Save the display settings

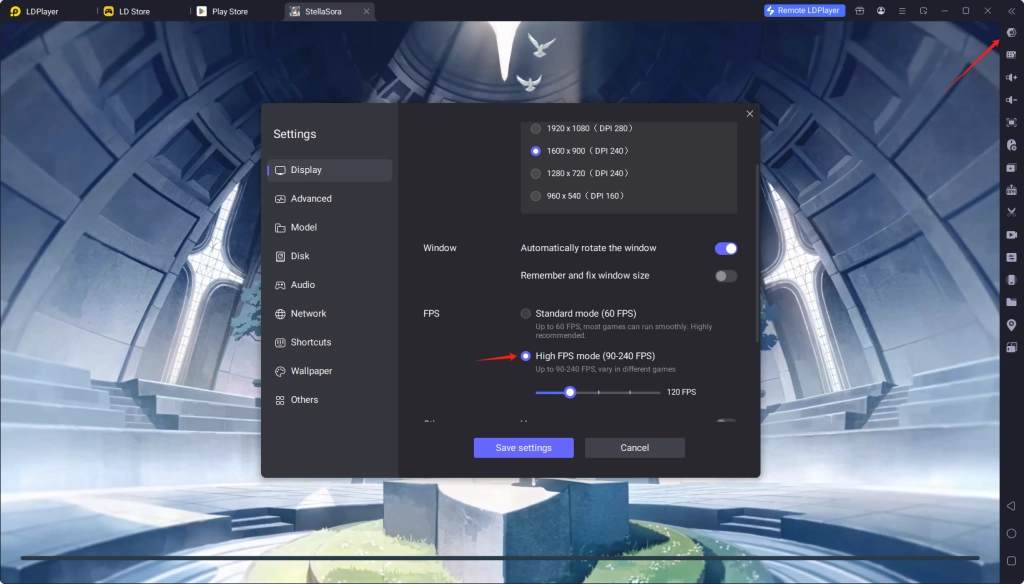(x=523, y=447)
